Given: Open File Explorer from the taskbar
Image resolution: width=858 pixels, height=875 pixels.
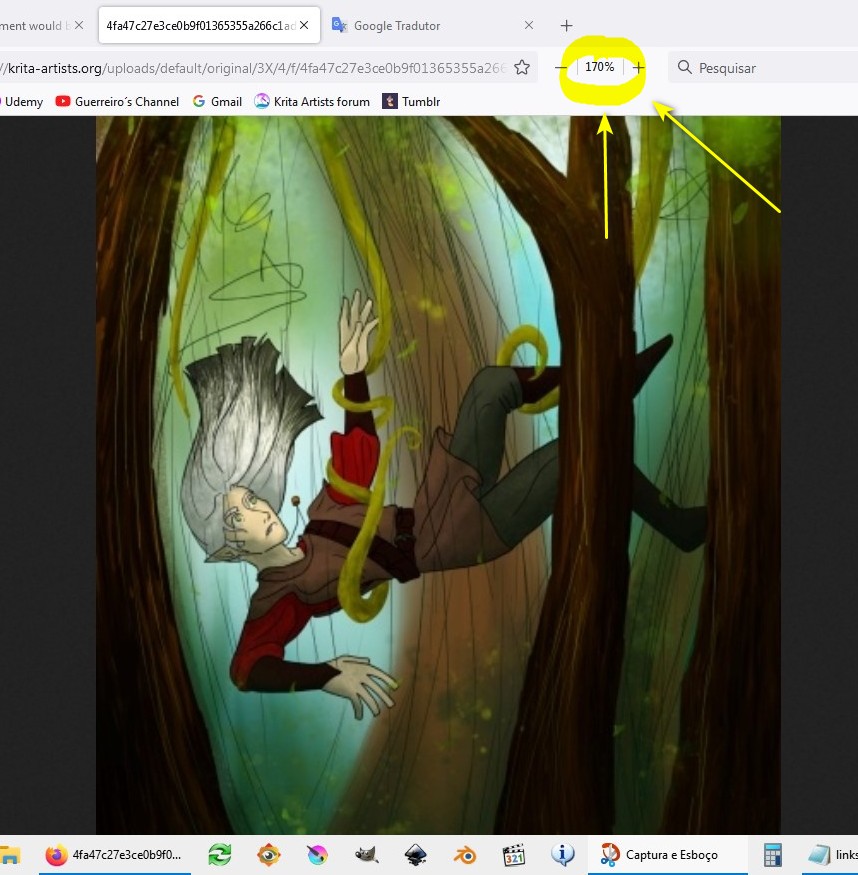Looking at the screenshot, I should (10, 855).
